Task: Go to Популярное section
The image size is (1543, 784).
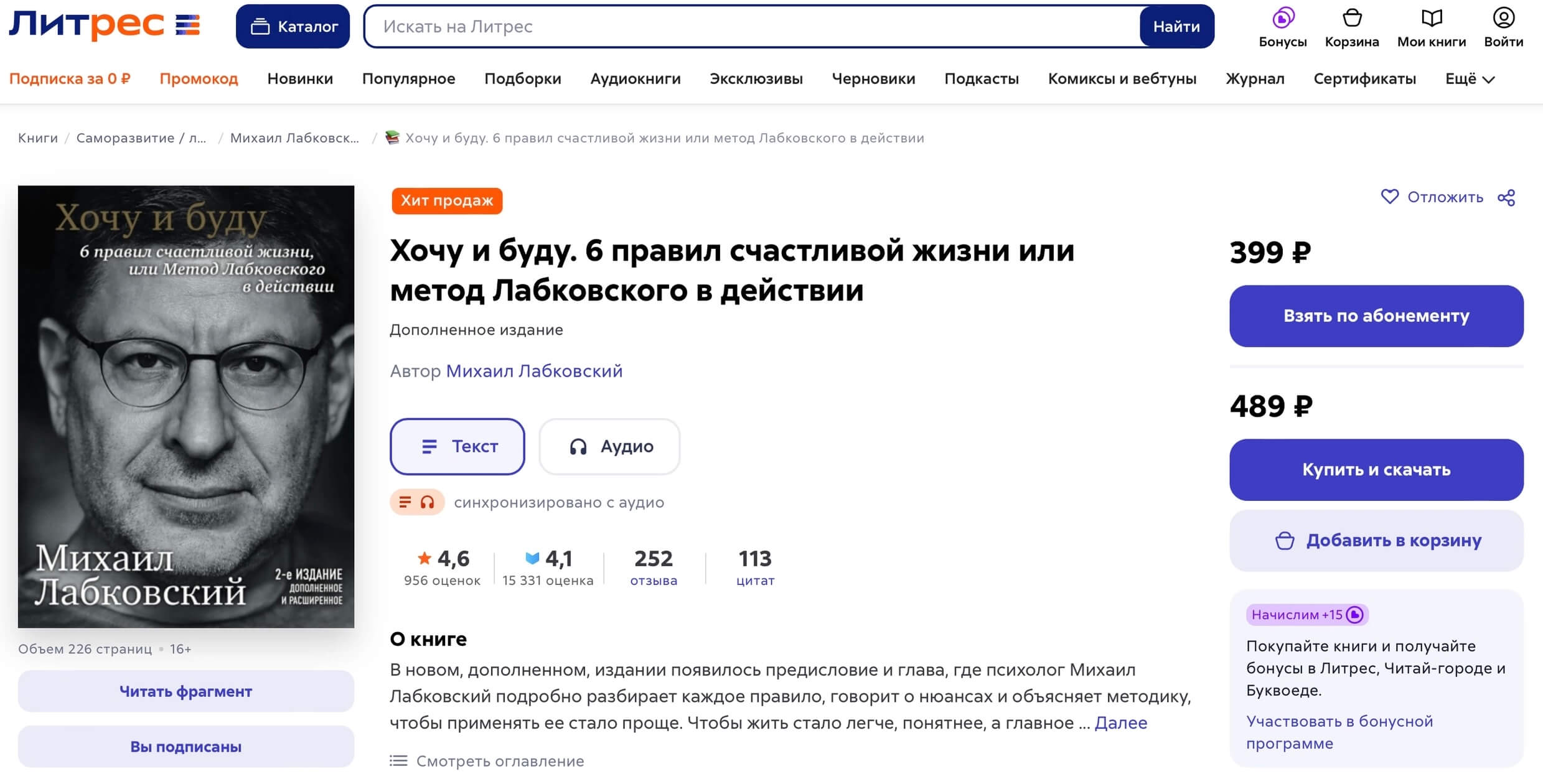Action: pyautogui.click(x=409, y=79)
